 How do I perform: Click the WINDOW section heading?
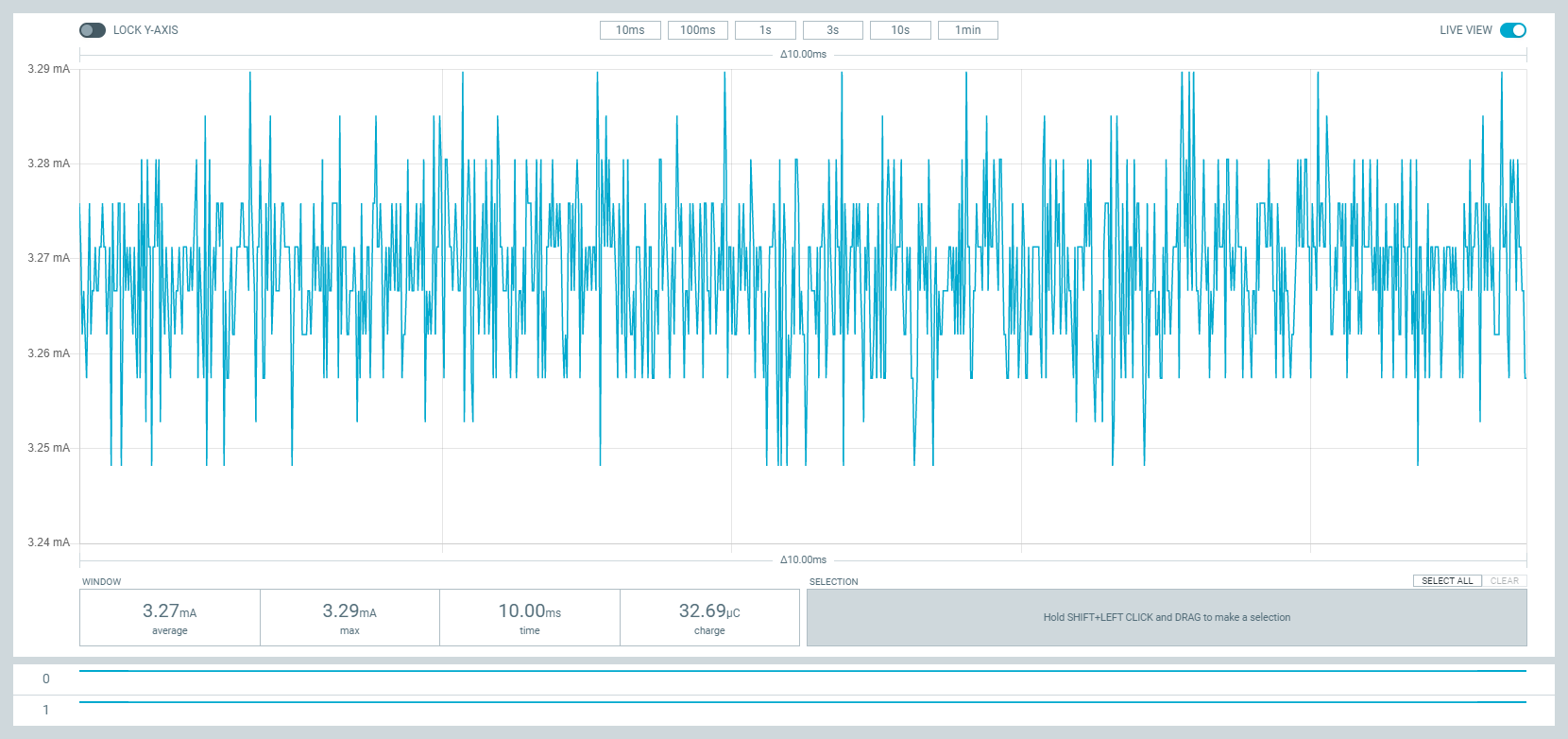point(102,582)
